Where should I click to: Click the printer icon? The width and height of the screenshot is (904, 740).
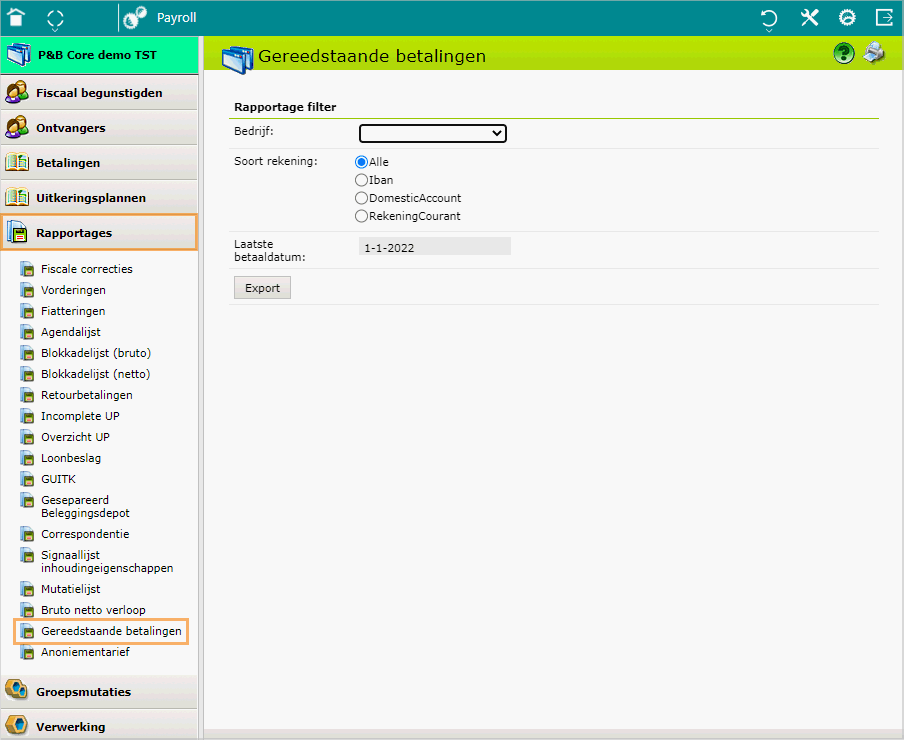click(x=874, y=53)
